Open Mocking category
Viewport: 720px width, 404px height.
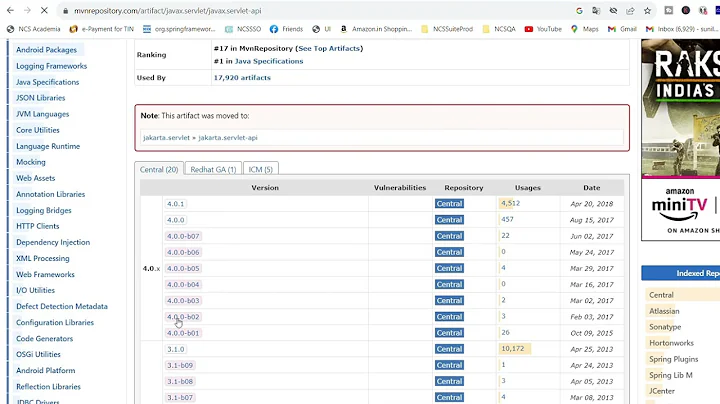pos(31,162)
